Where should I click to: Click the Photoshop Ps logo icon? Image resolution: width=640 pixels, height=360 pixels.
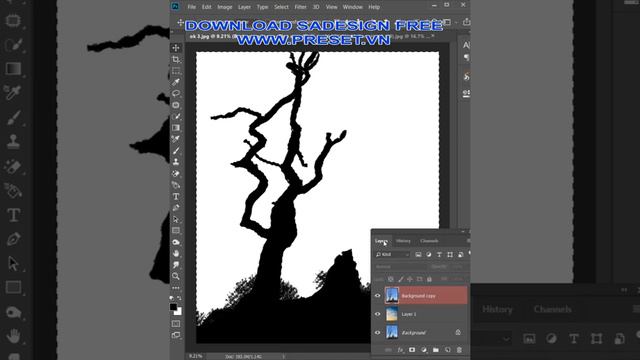176,7
